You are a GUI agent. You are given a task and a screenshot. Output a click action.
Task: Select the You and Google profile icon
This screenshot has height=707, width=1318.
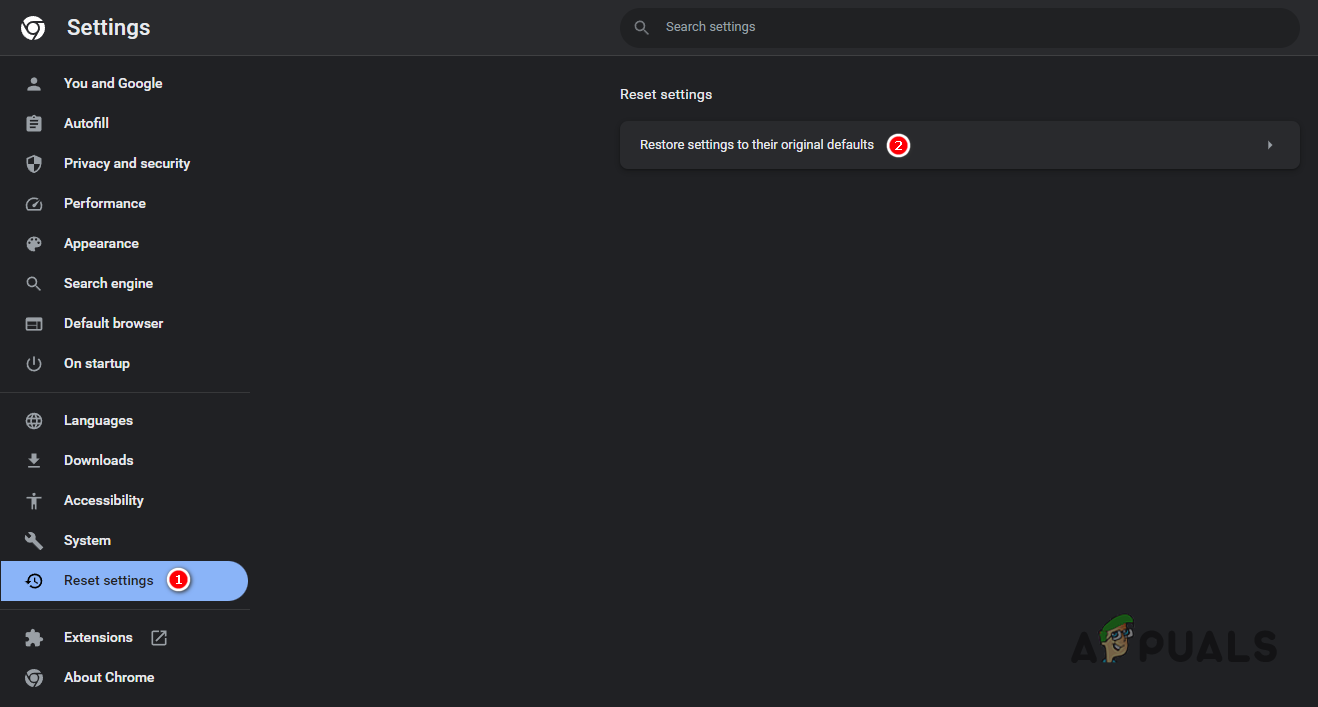[34, 83]
